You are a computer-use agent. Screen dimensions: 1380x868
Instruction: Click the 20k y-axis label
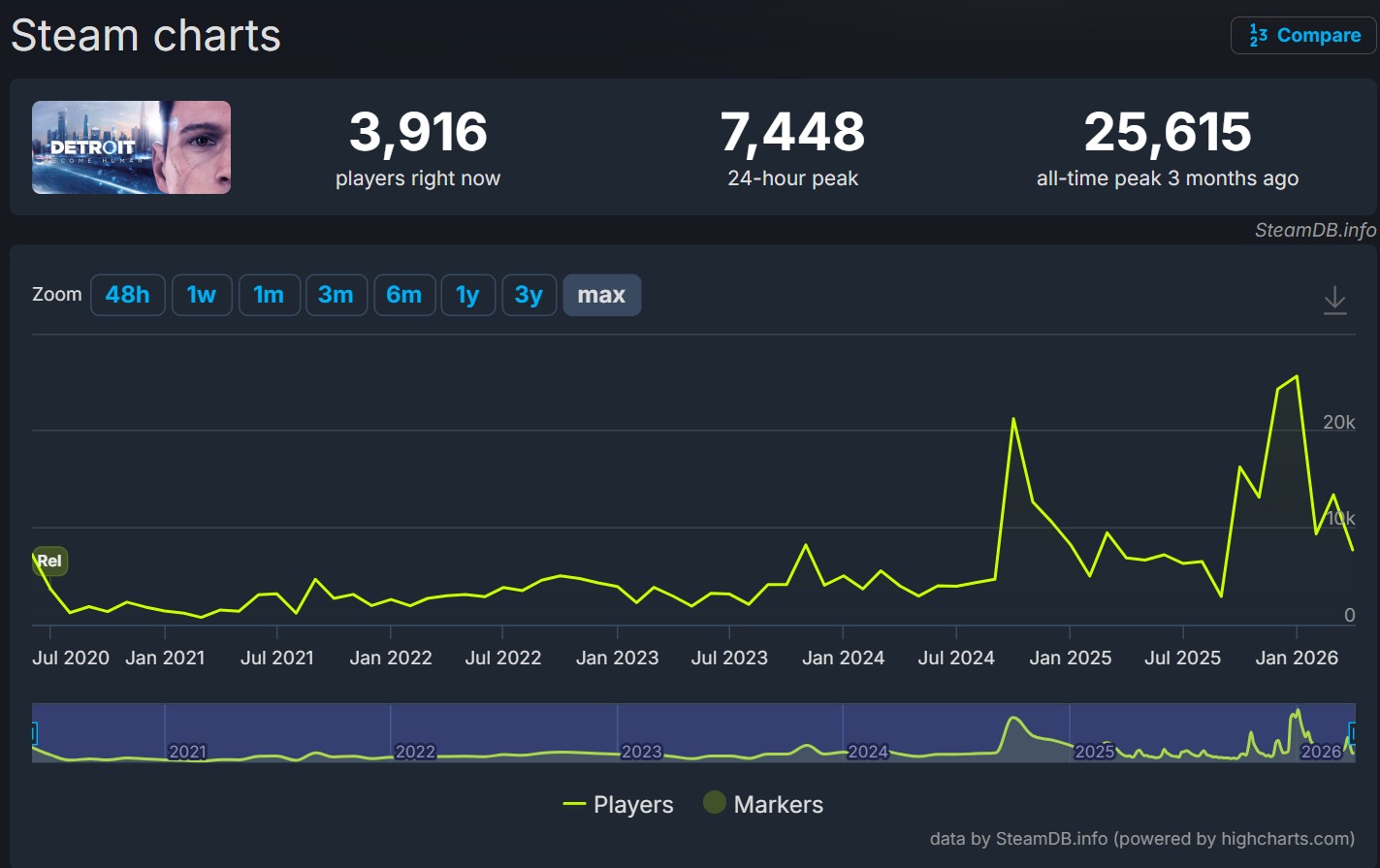coord(1339,422)
